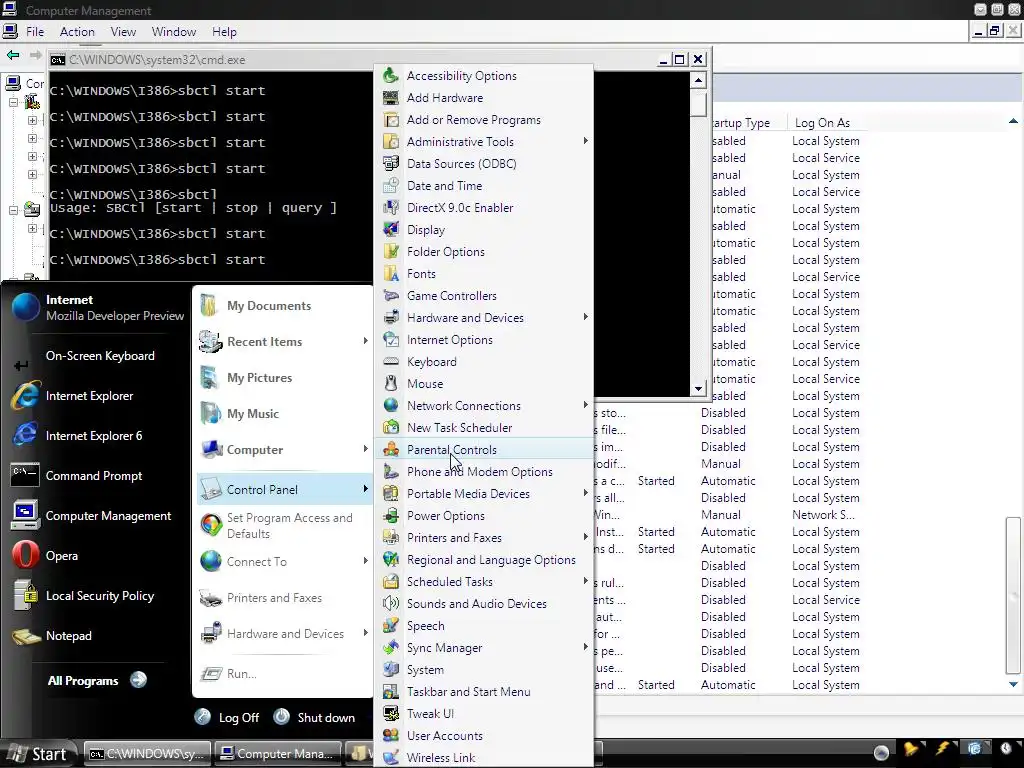
Task: Open My Pictures from Start menu
Action: (x=285, y=377)
